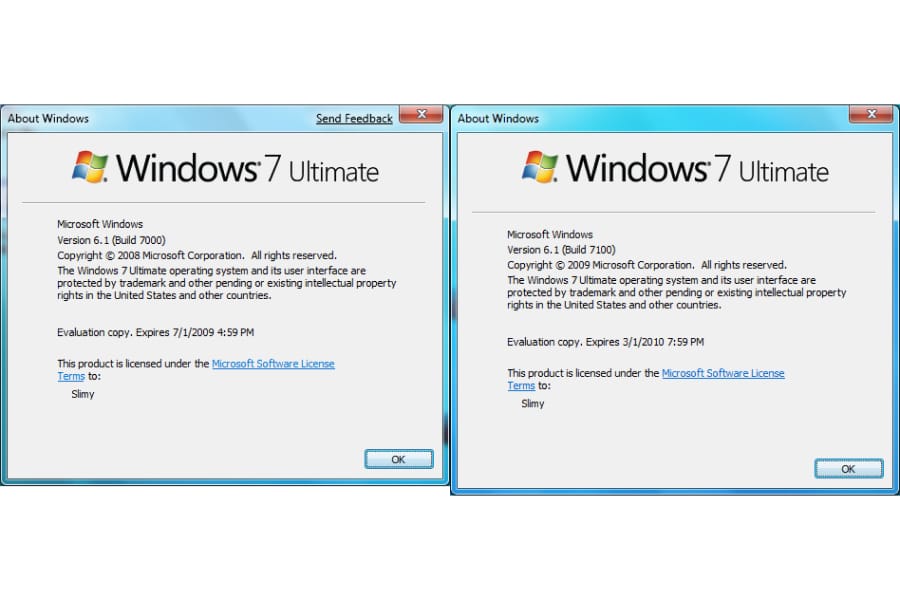Click OK in the Build 7100 dialog
The image size is (900, 600).
849,469
